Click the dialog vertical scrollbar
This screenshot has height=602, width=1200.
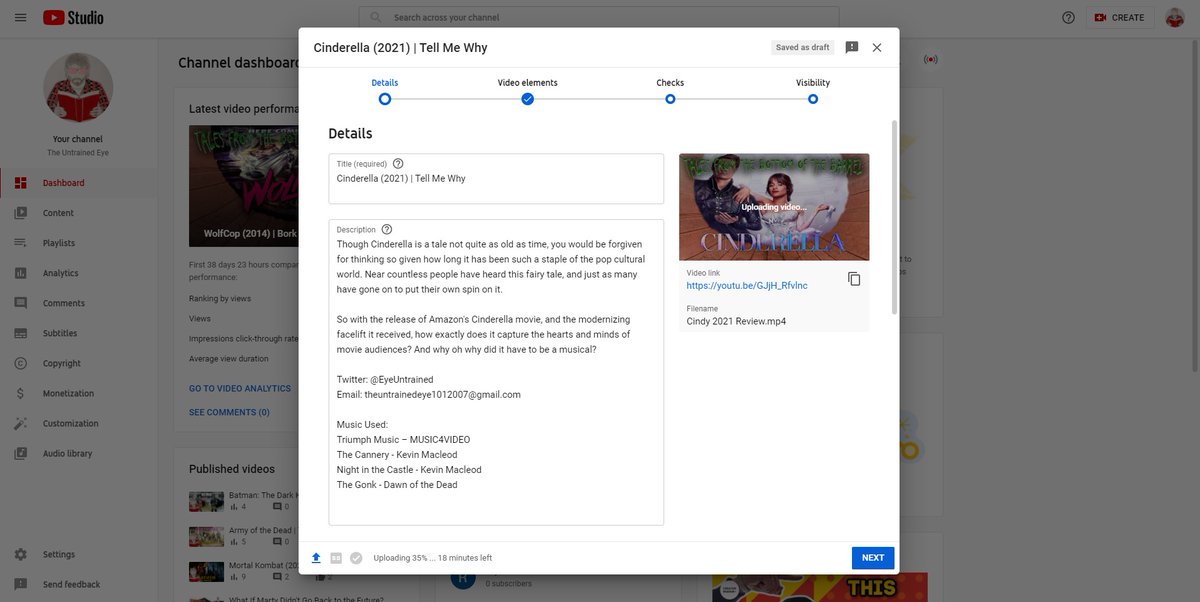[x=895, y=215]
